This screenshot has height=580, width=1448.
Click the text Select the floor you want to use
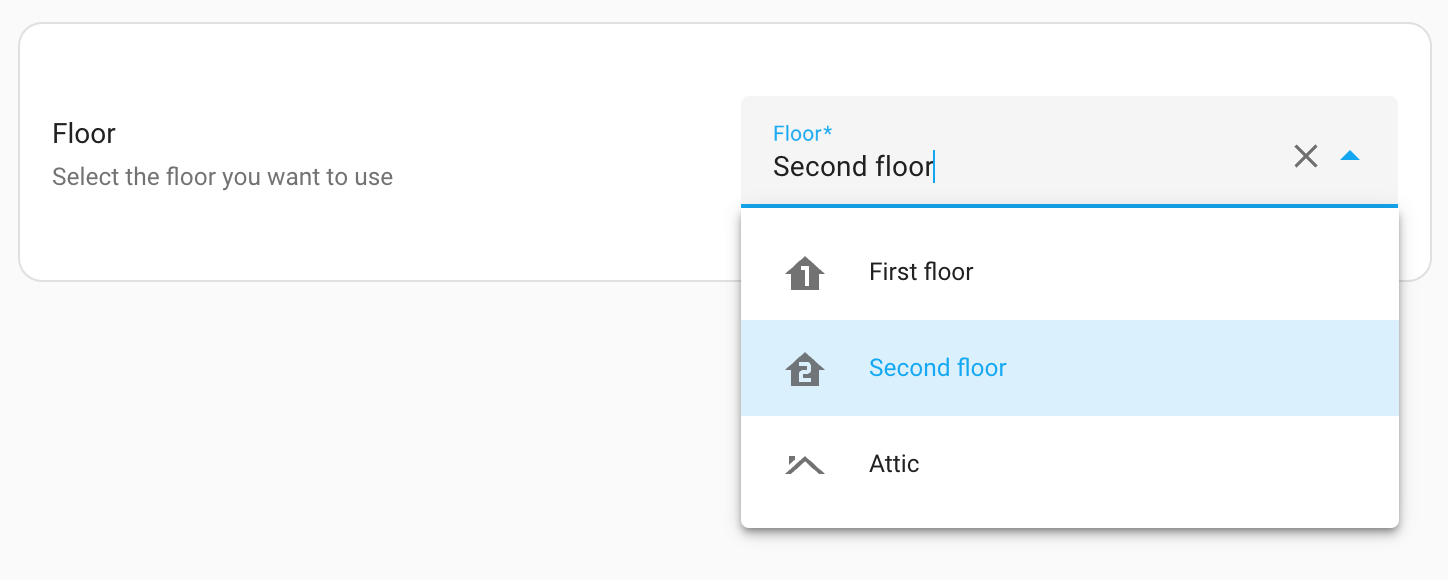click(x=222, y=177)
